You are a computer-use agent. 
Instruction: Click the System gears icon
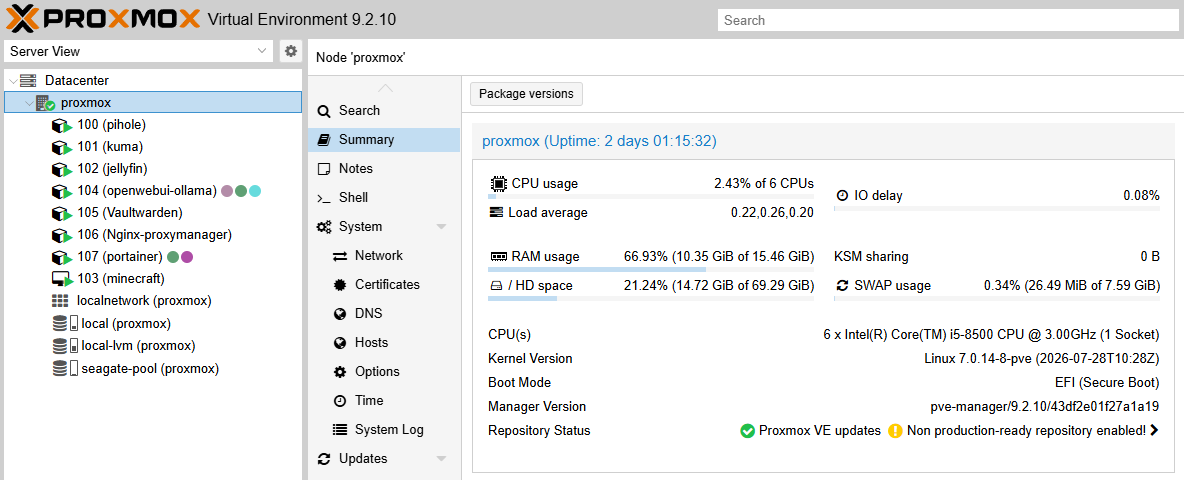click(325, 226)
